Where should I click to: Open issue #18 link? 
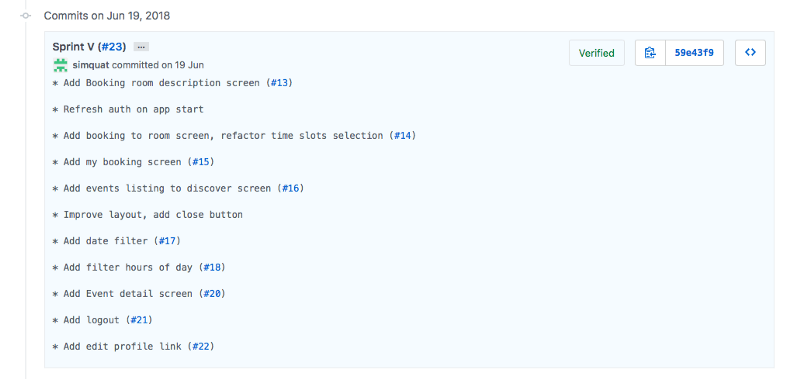[212, 267]
